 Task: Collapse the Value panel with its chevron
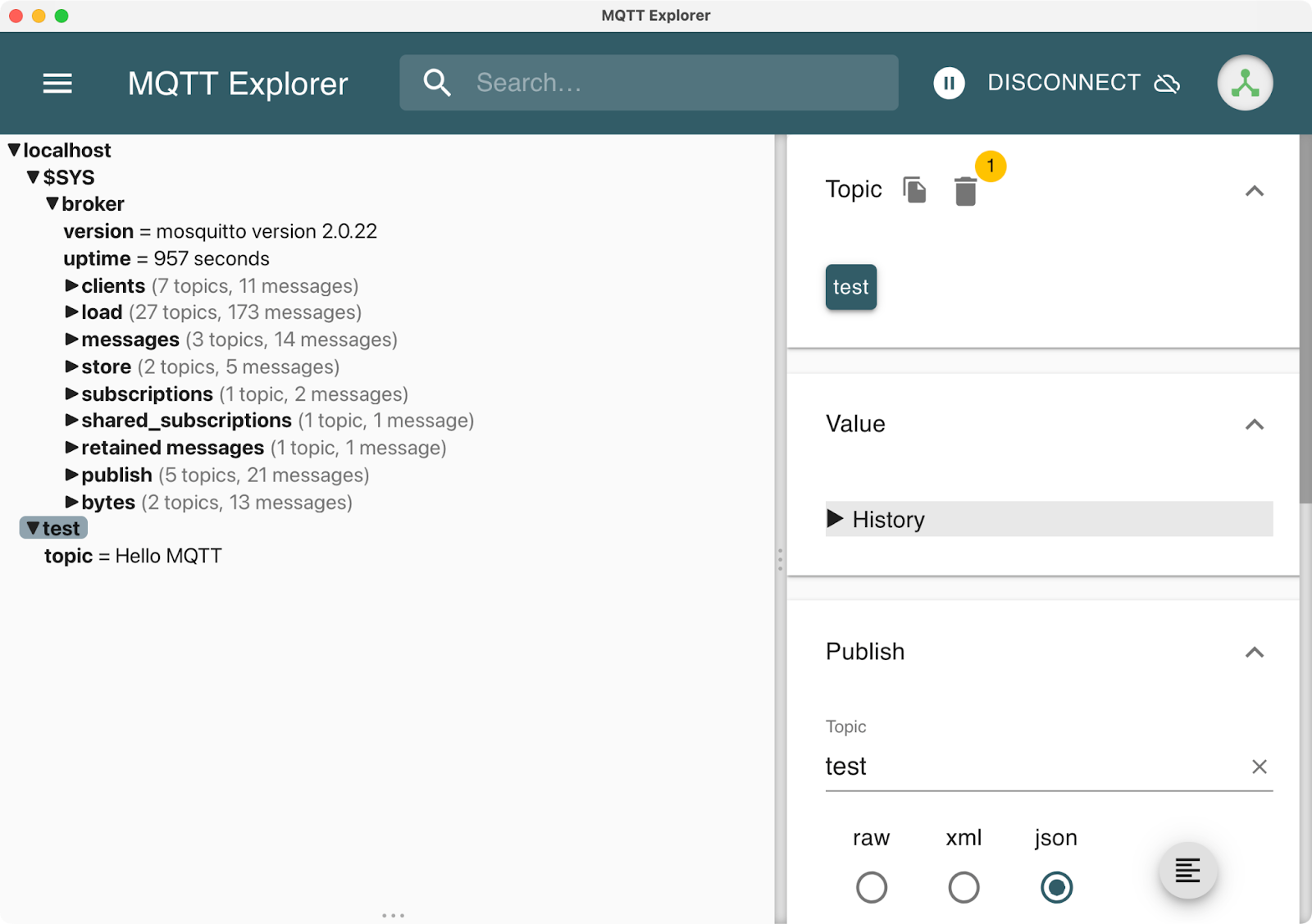tap(1255, 425)
